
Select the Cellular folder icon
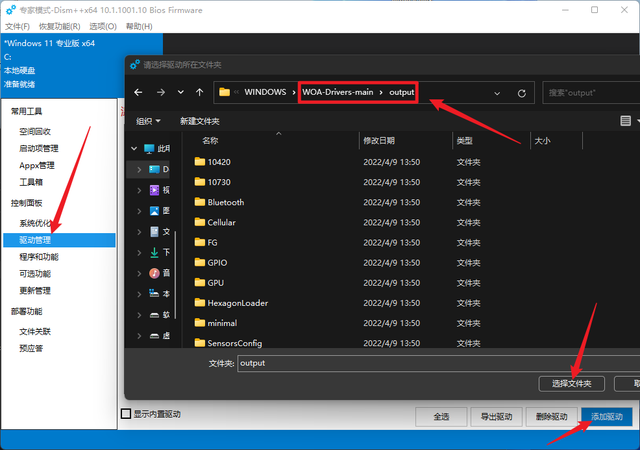click(200, 222)
